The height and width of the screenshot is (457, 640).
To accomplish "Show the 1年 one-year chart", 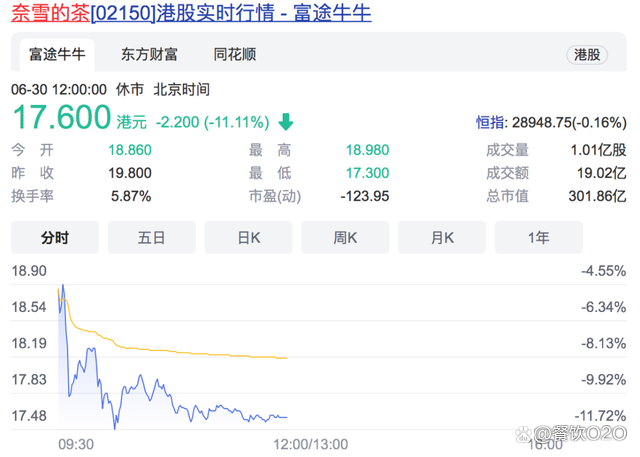I will click(x=538, y=237).
